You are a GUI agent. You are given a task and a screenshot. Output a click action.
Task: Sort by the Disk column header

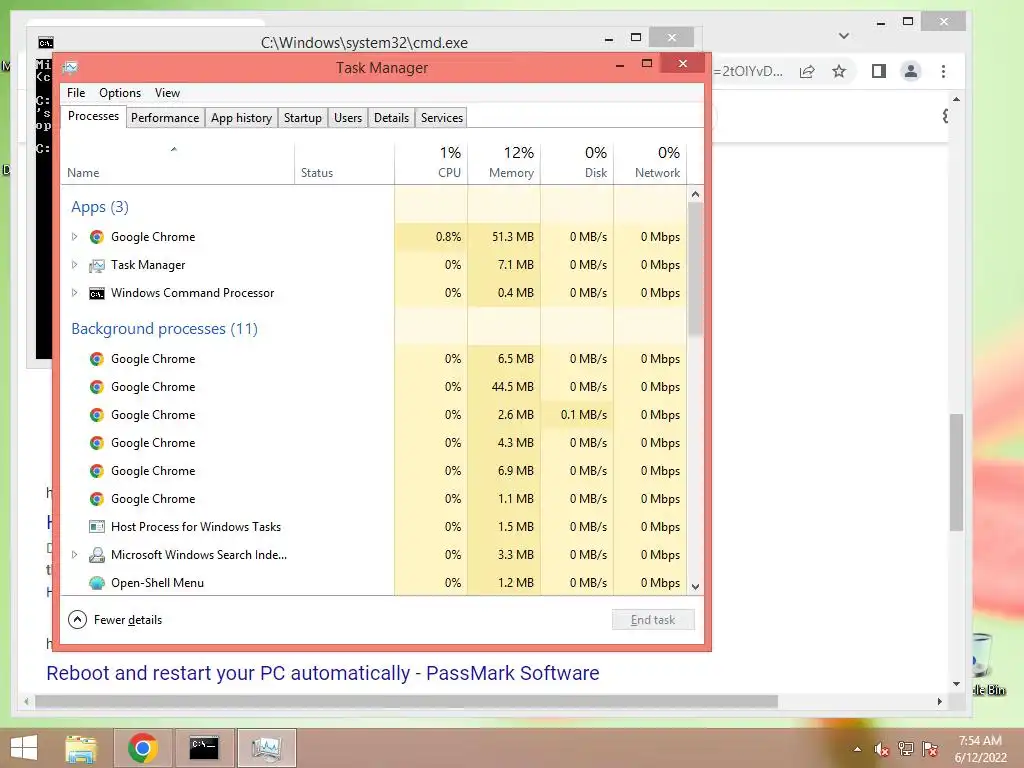[x=577, y=163]
